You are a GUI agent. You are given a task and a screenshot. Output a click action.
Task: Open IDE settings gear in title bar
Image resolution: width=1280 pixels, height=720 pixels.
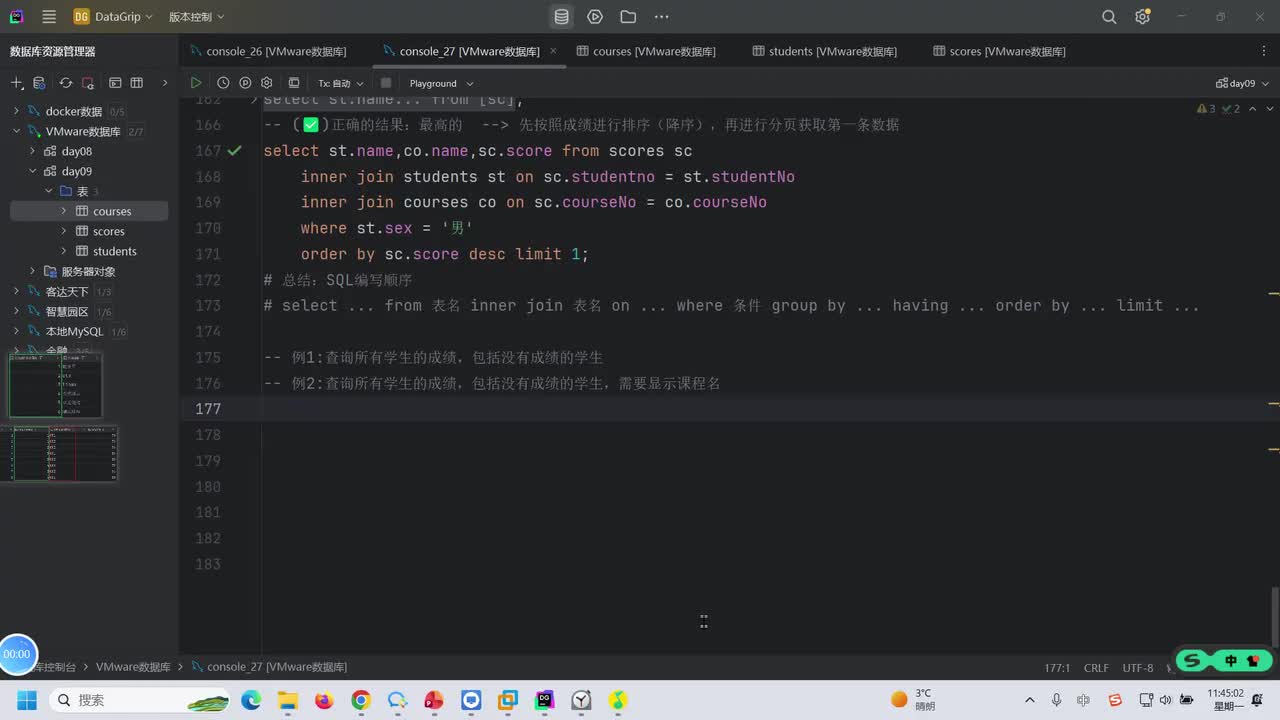1142,17
